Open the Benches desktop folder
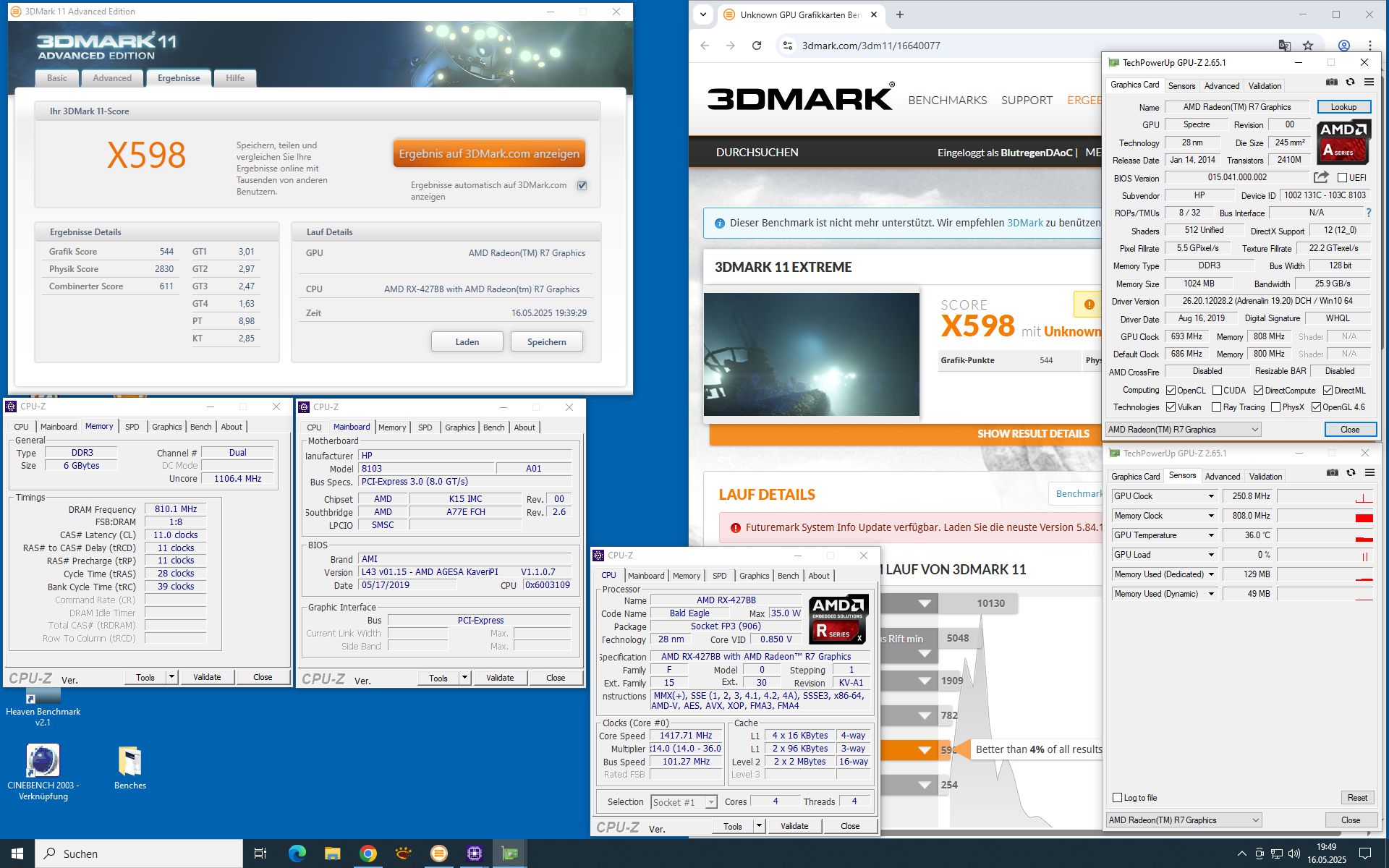1389x868 pixels. coord(130,768)
